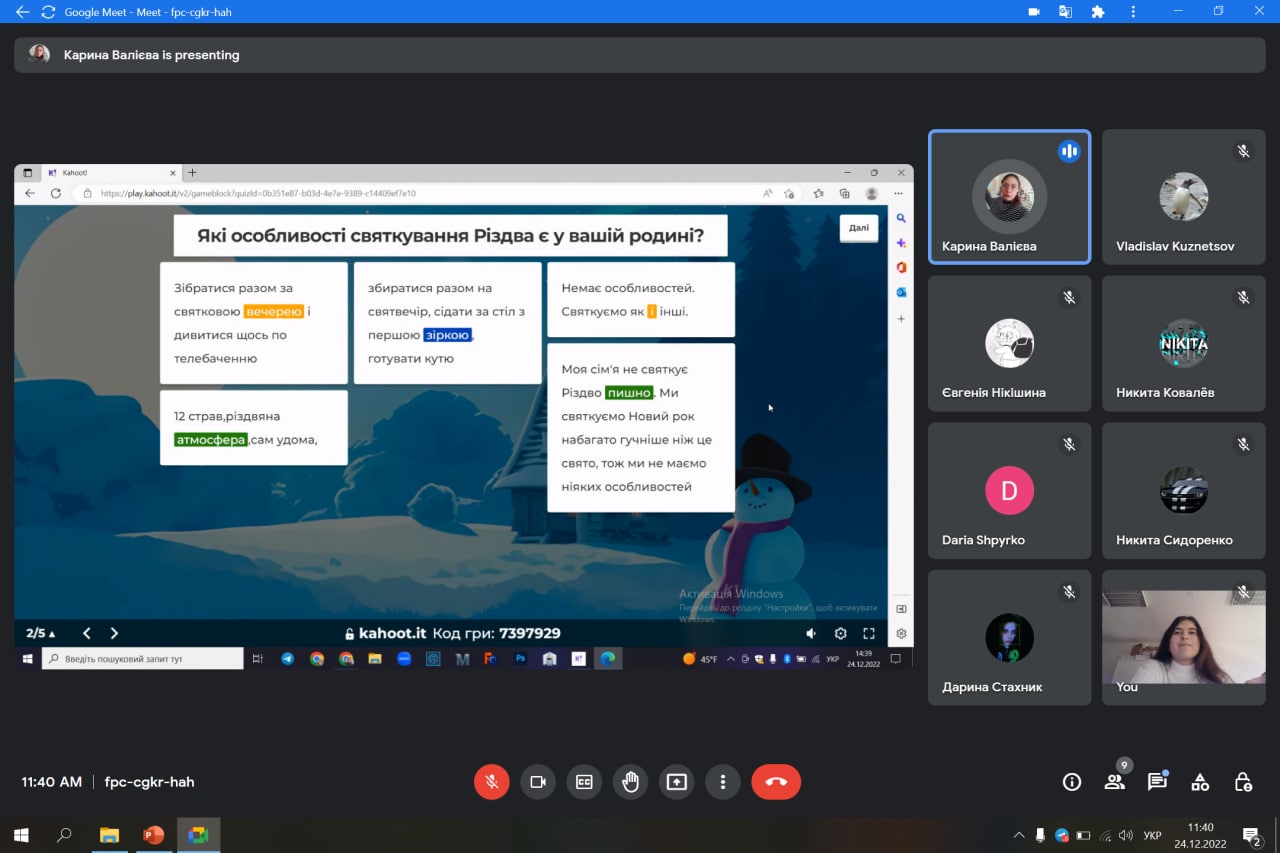Image resolution: width=1280 pixels, height=853 pixels.
Task: Switch the УКР keyboard language indicator
Action: (x=1152, y=835)
